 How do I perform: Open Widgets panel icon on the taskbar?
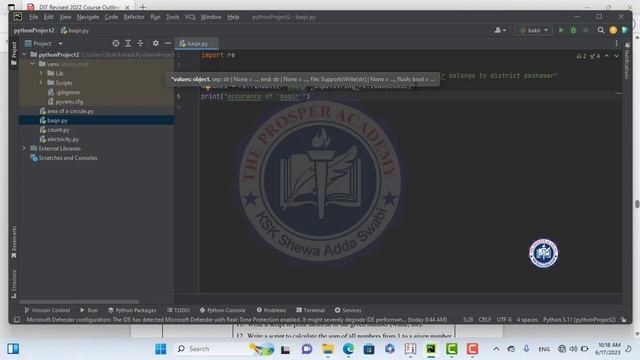click(x=13, y=349)
